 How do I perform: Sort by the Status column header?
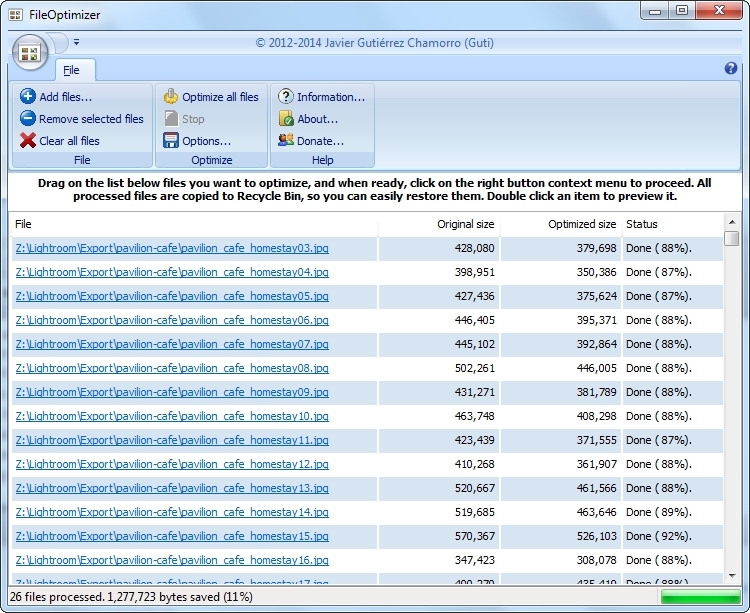click(x=672, y=224)
